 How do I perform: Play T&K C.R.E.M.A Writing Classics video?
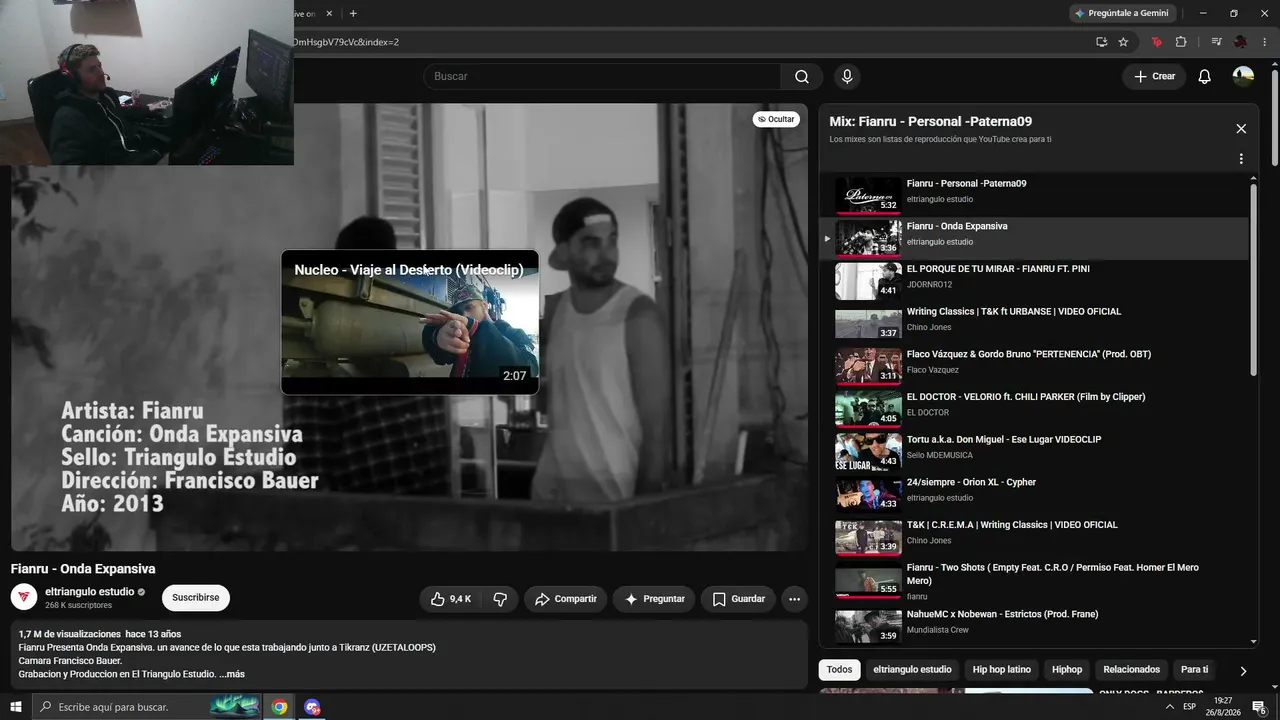point(1035,537)
